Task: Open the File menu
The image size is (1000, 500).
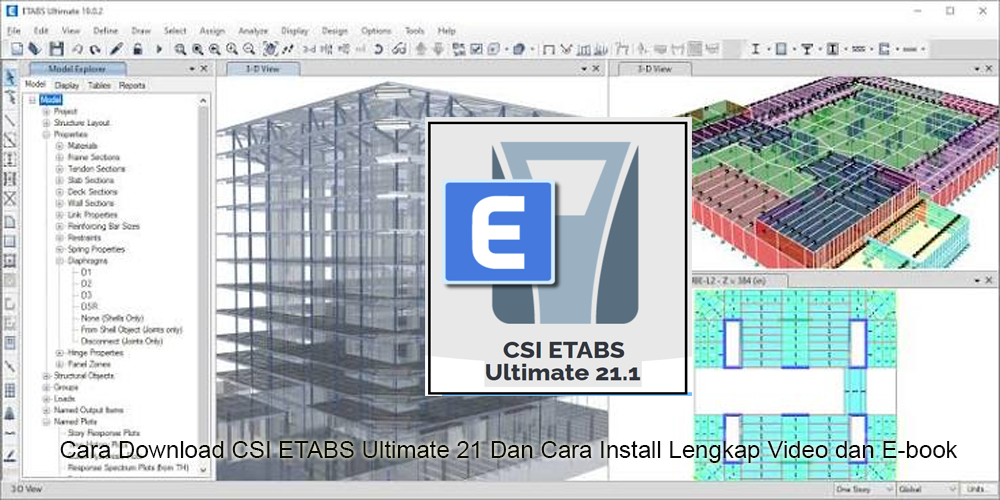Action: tap(13, 31)
